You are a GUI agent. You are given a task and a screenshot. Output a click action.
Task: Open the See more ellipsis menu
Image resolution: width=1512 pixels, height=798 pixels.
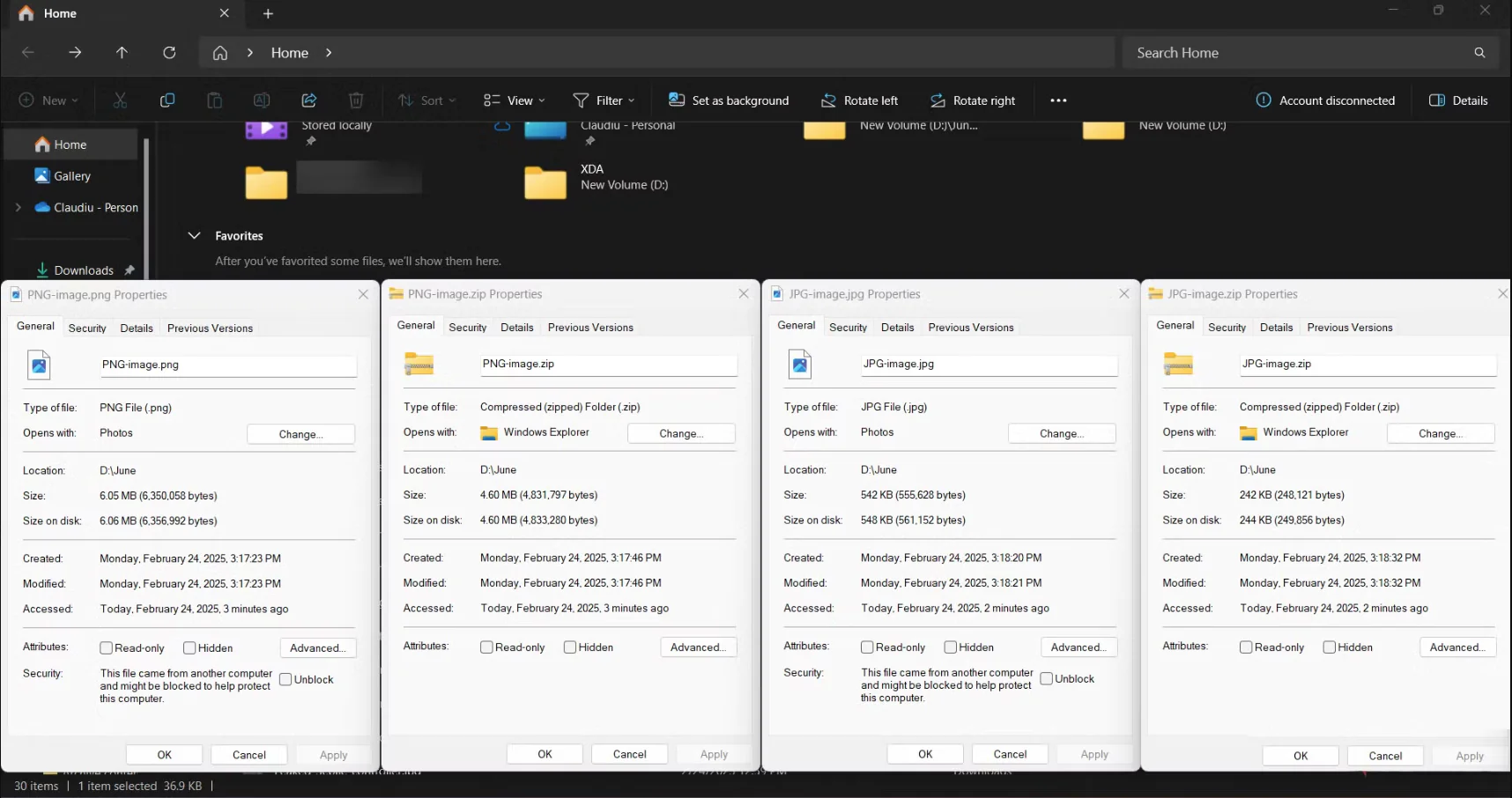1058,100
